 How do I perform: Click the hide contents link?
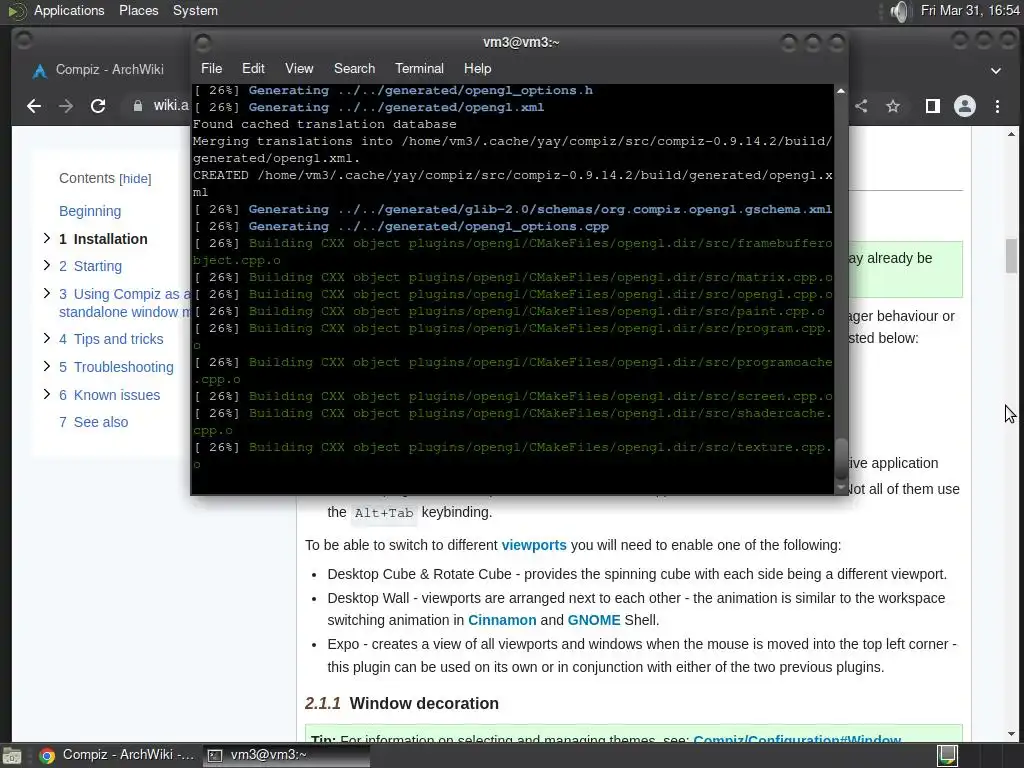[x=135, y=179]
